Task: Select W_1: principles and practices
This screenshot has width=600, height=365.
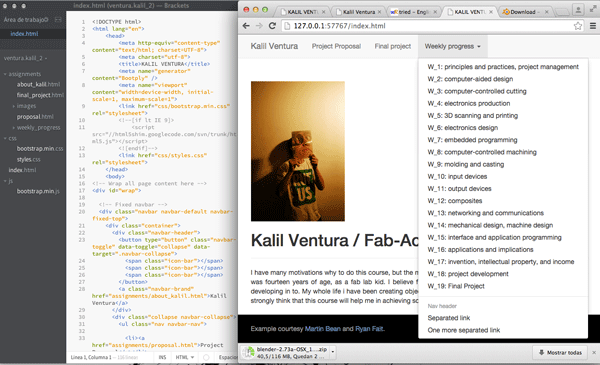Action: point(503,67)
